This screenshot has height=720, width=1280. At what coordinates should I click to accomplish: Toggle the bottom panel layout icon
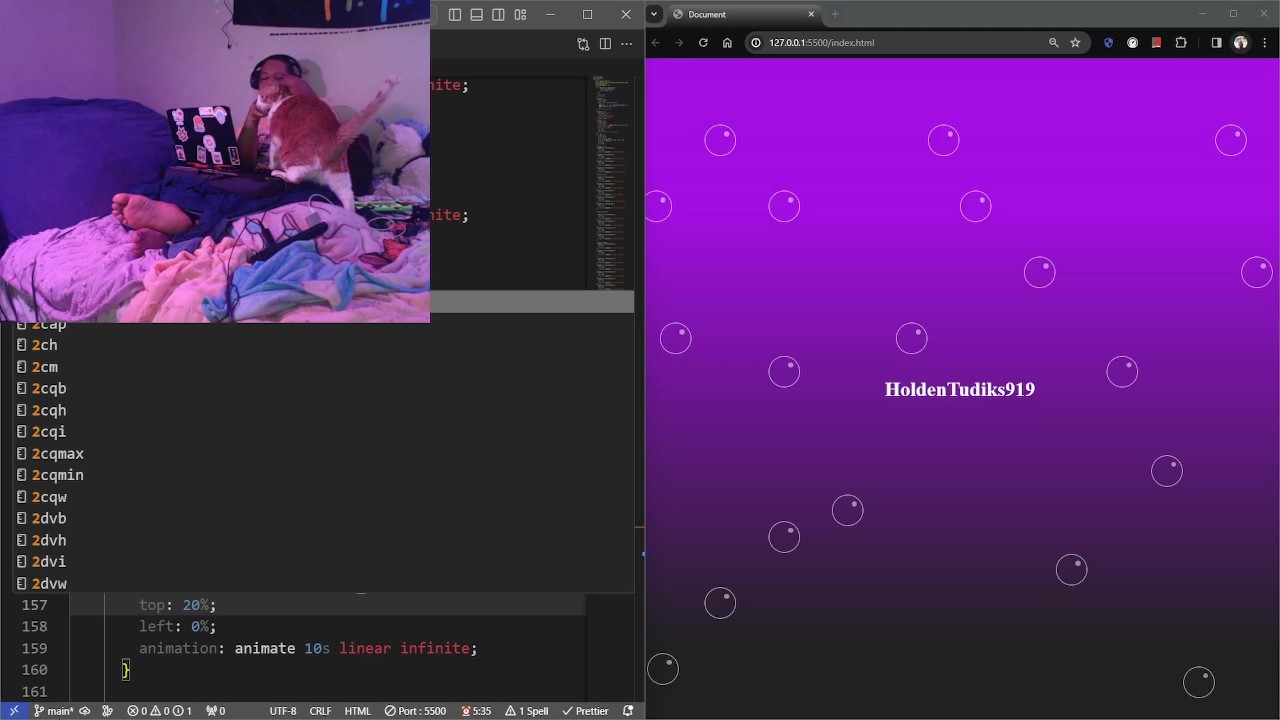pos(477,15)
